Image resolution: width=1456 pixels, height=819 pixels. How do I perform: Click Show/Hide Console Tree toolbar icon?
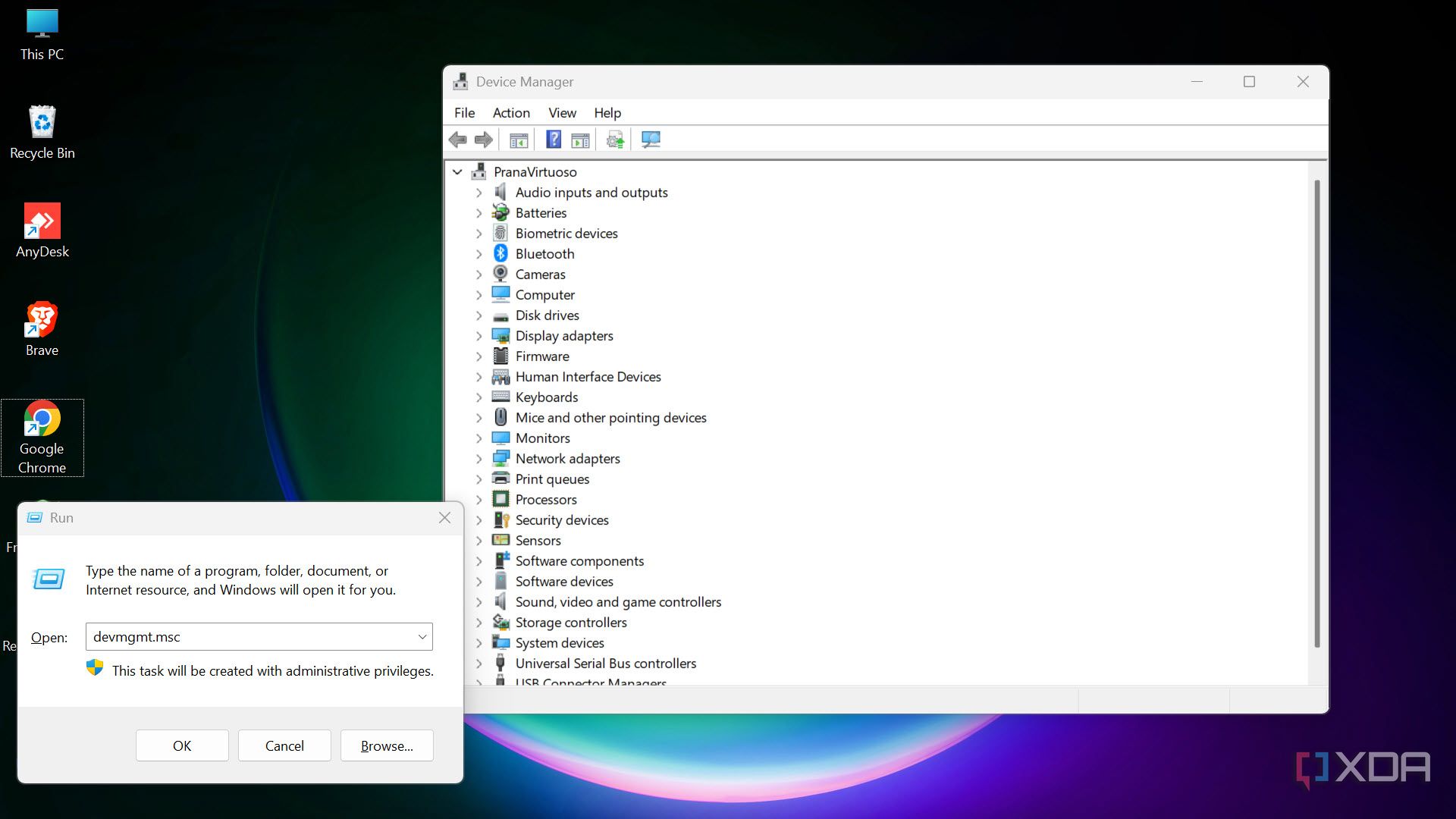pyautogui.click(x=519, y=140)
